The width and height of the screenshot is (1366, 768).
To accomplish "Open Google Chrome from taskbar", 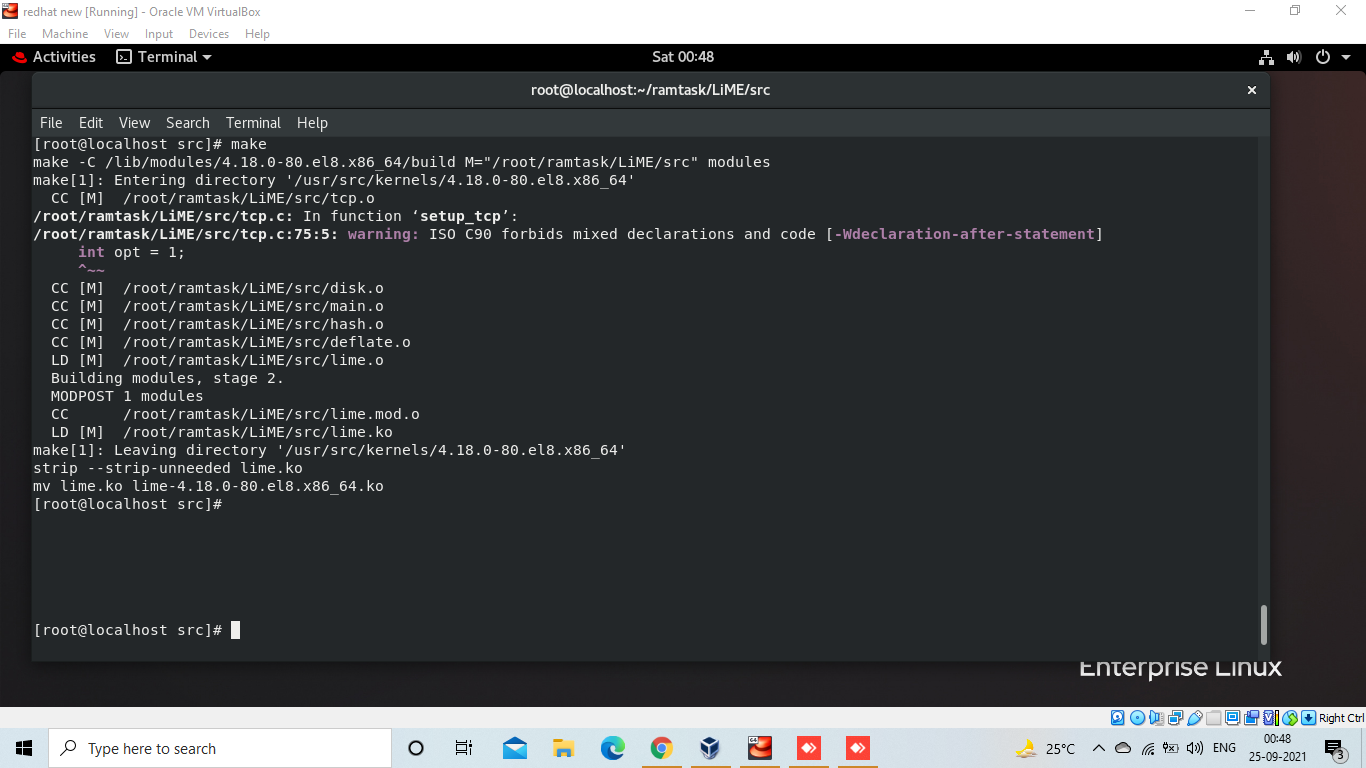I will click(661, 748).
